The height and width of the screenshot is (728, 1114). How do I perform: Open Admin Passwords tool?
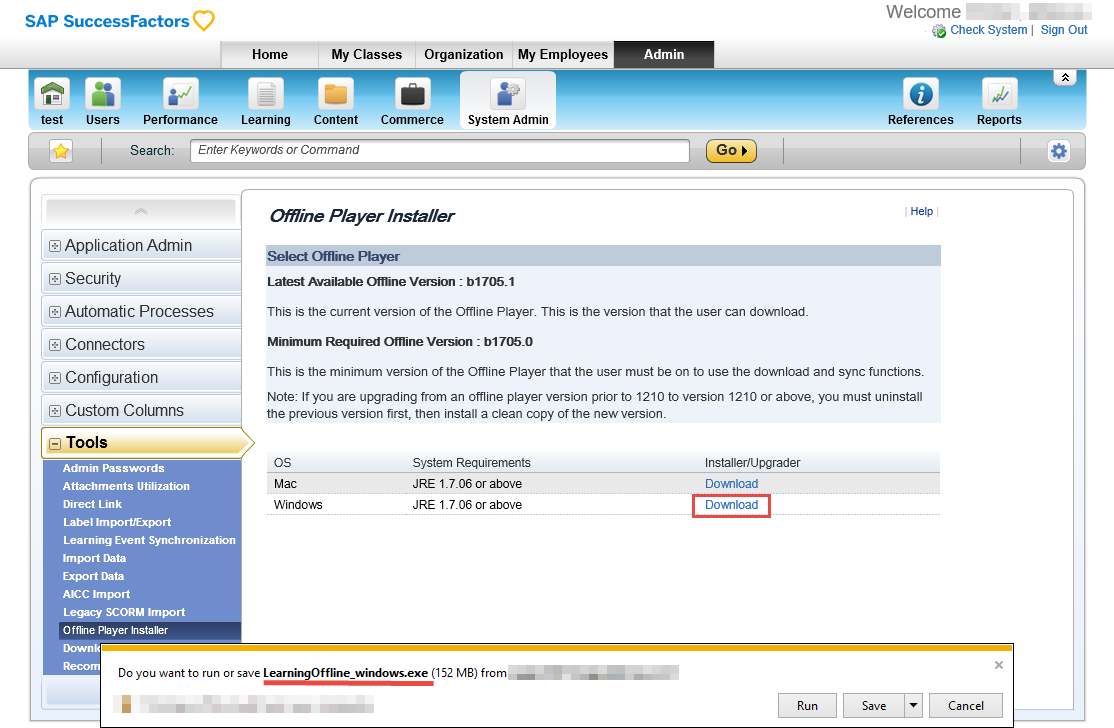pos(114,468)
